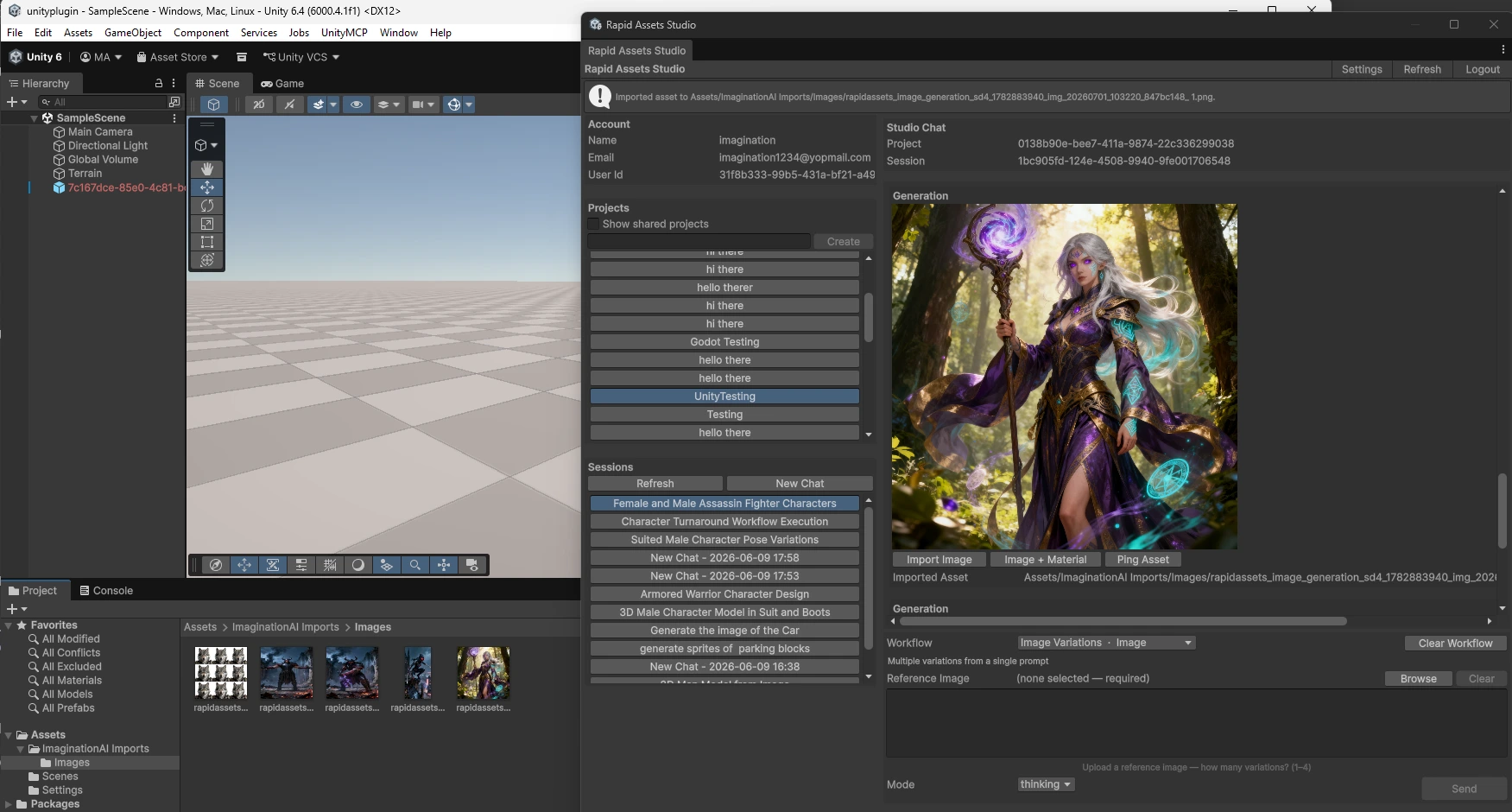Click the Hierarchy lock icon
The height and width of the screenshot is (812, 1512).
[x=159, y=84]
